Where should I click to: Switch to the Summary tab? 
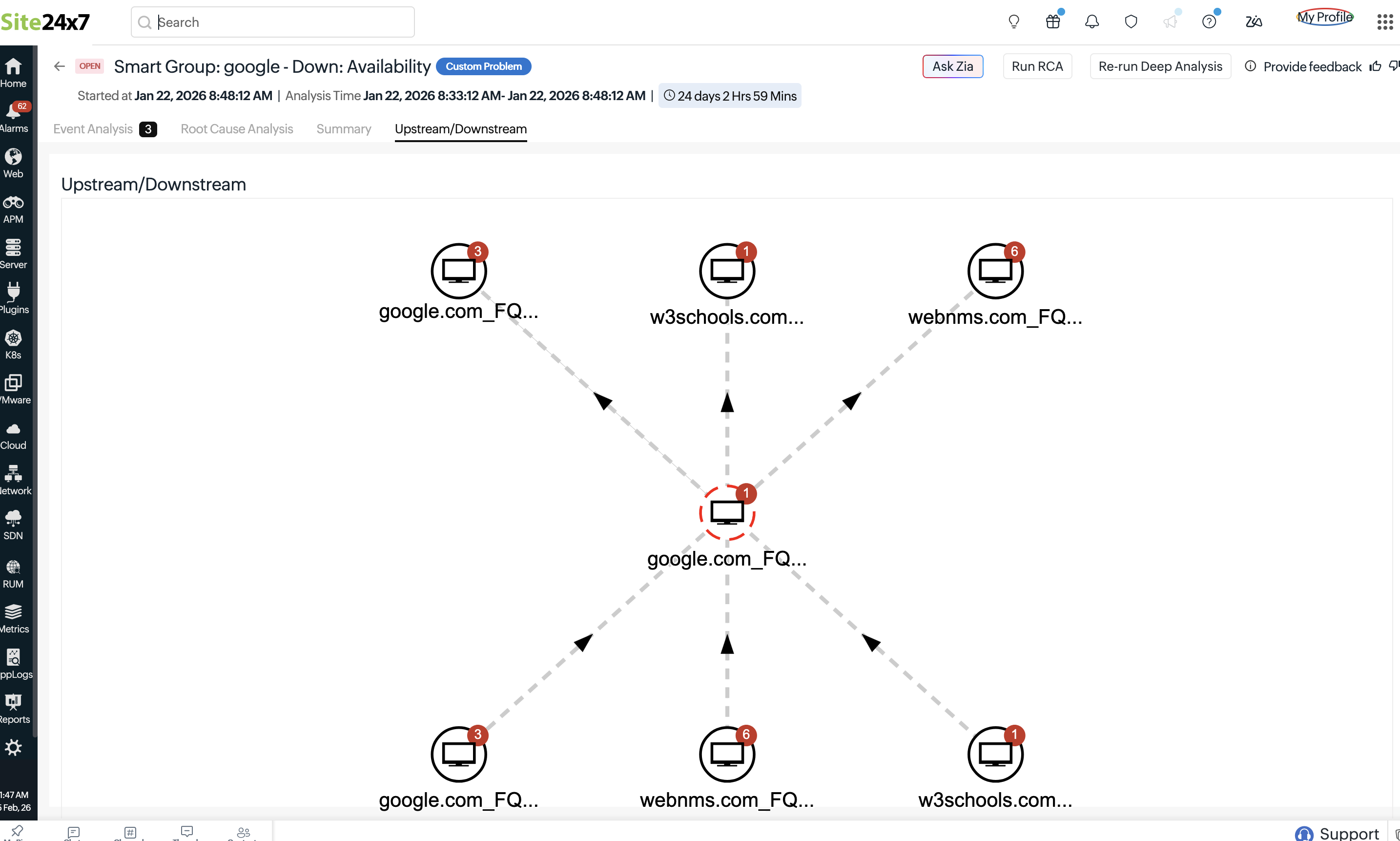pyautogui.click(x=343, y=129)
